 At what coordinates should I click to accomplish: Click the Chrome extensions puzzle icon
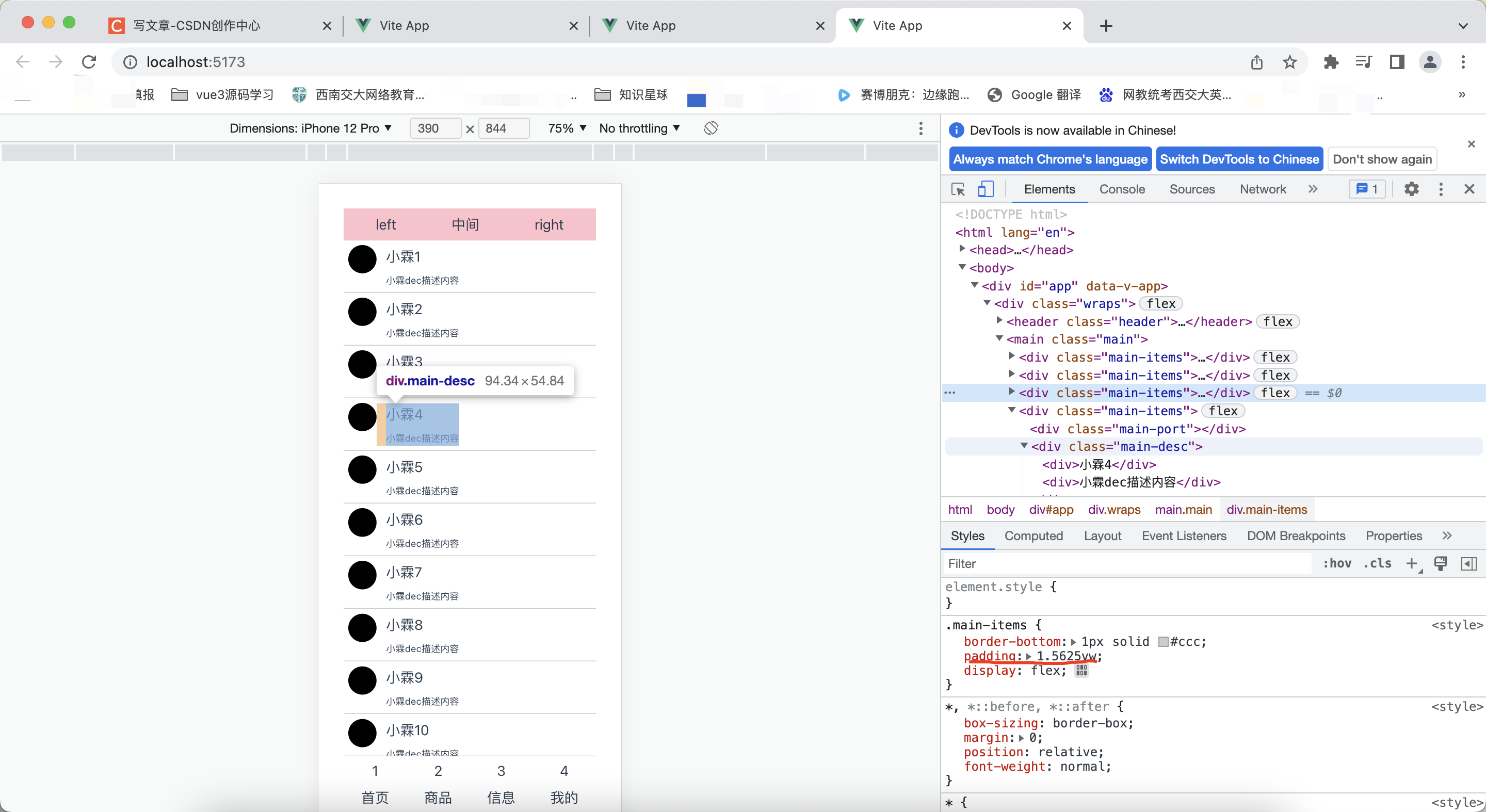point(1331,62)
